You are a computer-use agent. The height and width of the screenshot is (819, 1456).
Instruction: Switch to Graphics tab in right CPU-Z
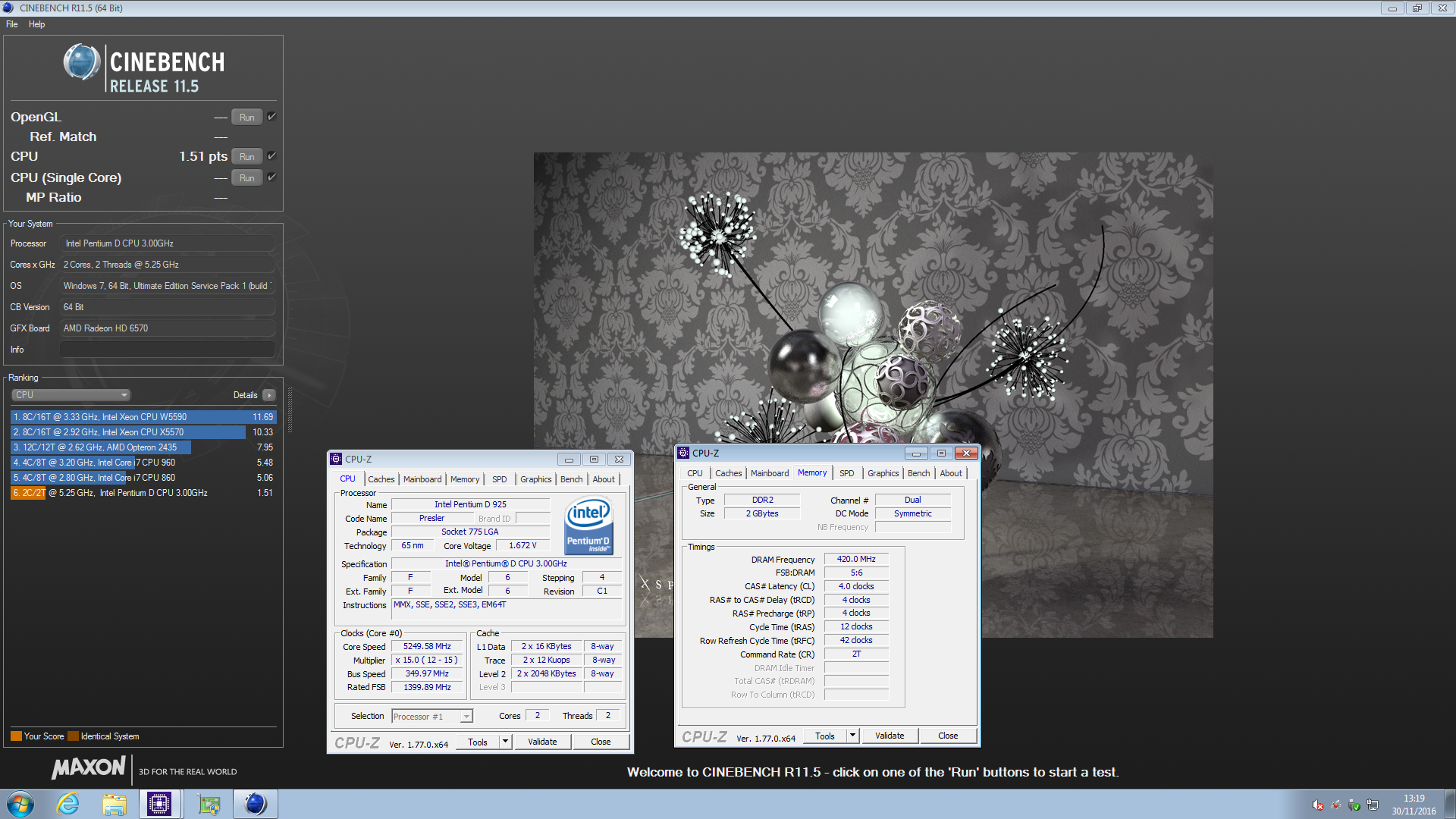[883, 473]
